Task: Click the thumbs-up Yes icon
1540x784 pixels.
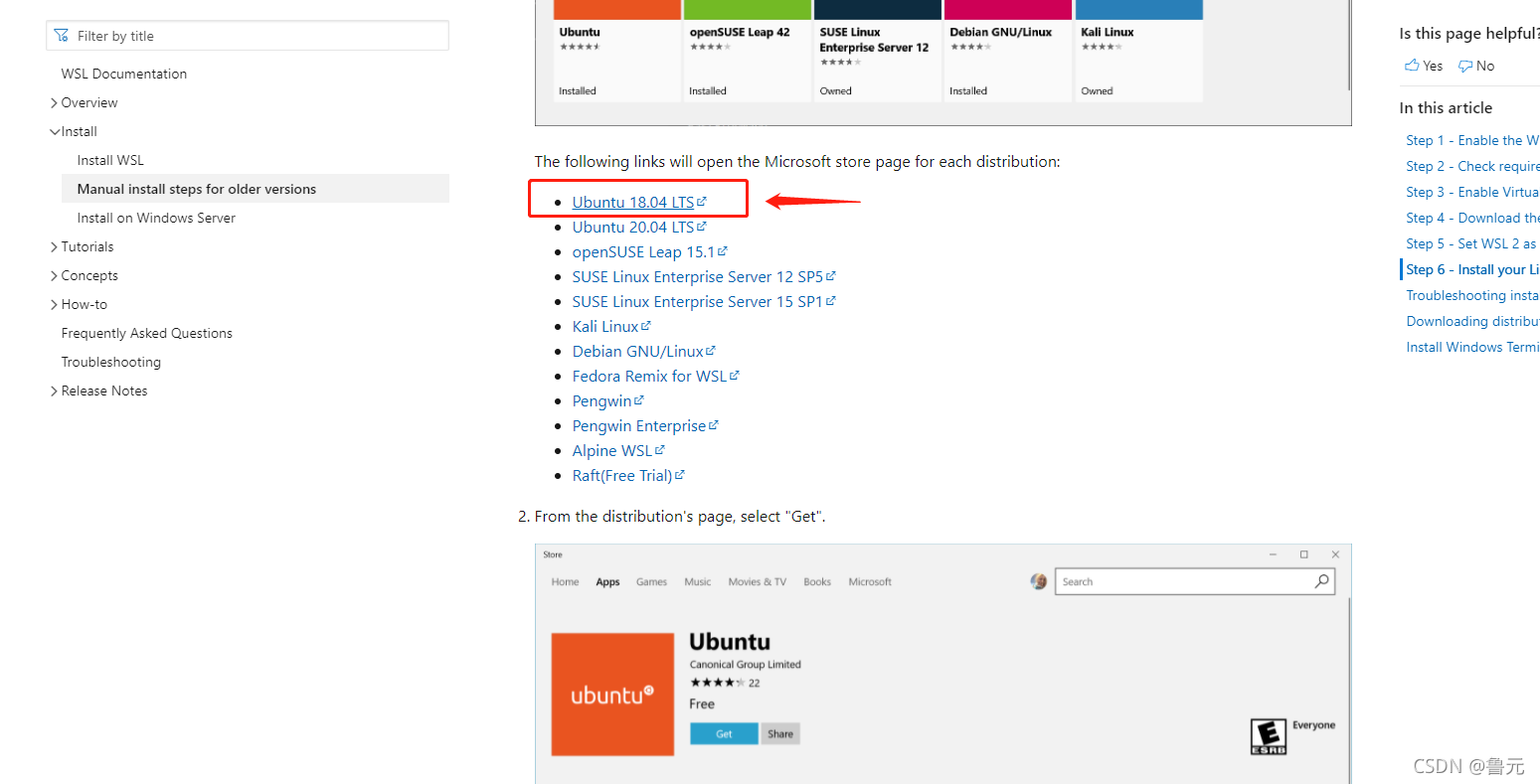Action: pyautogui.click(x=1412, y=66)
